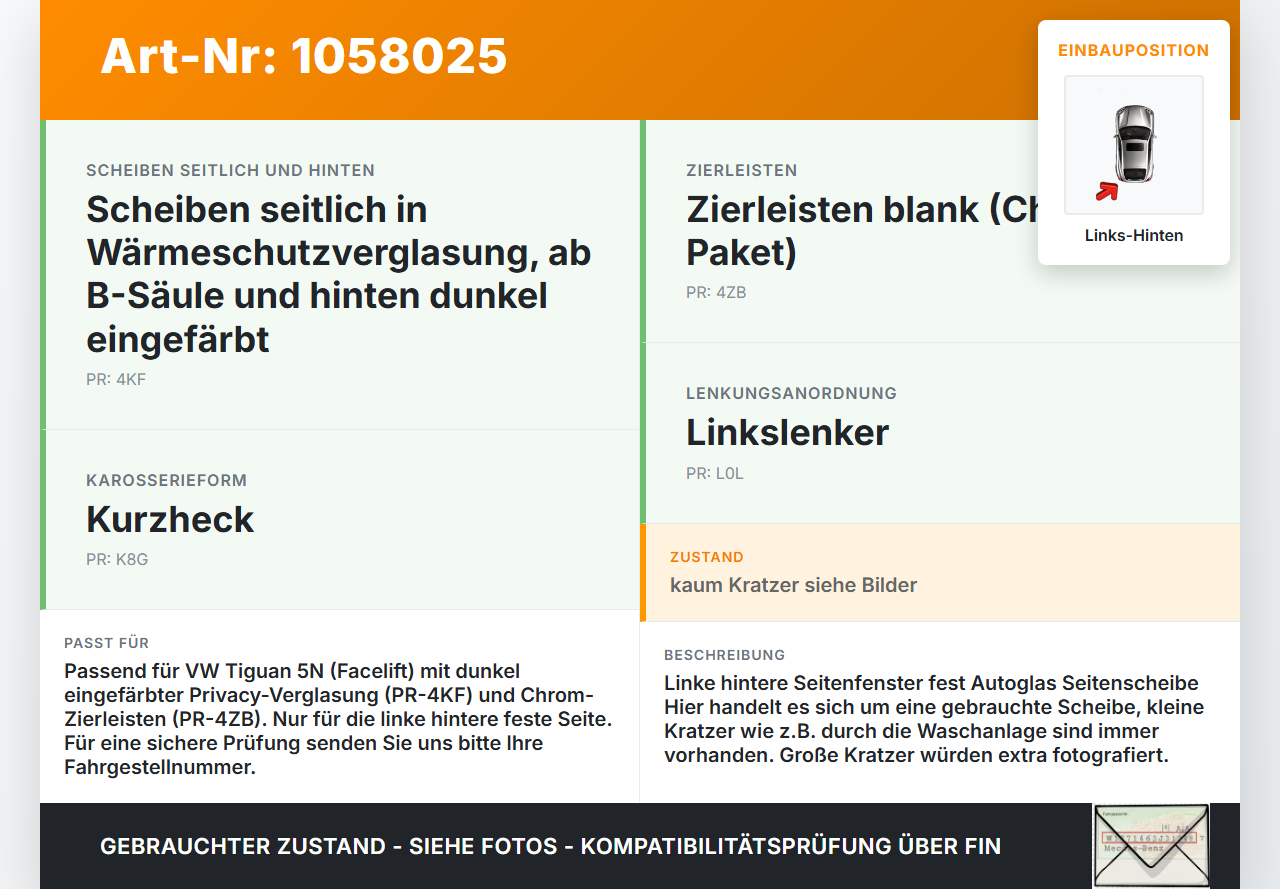Image resolution: width=1280 pixels, height=889 pixels.
Task: Click the PR: L0L code
Action: point(715,474)
